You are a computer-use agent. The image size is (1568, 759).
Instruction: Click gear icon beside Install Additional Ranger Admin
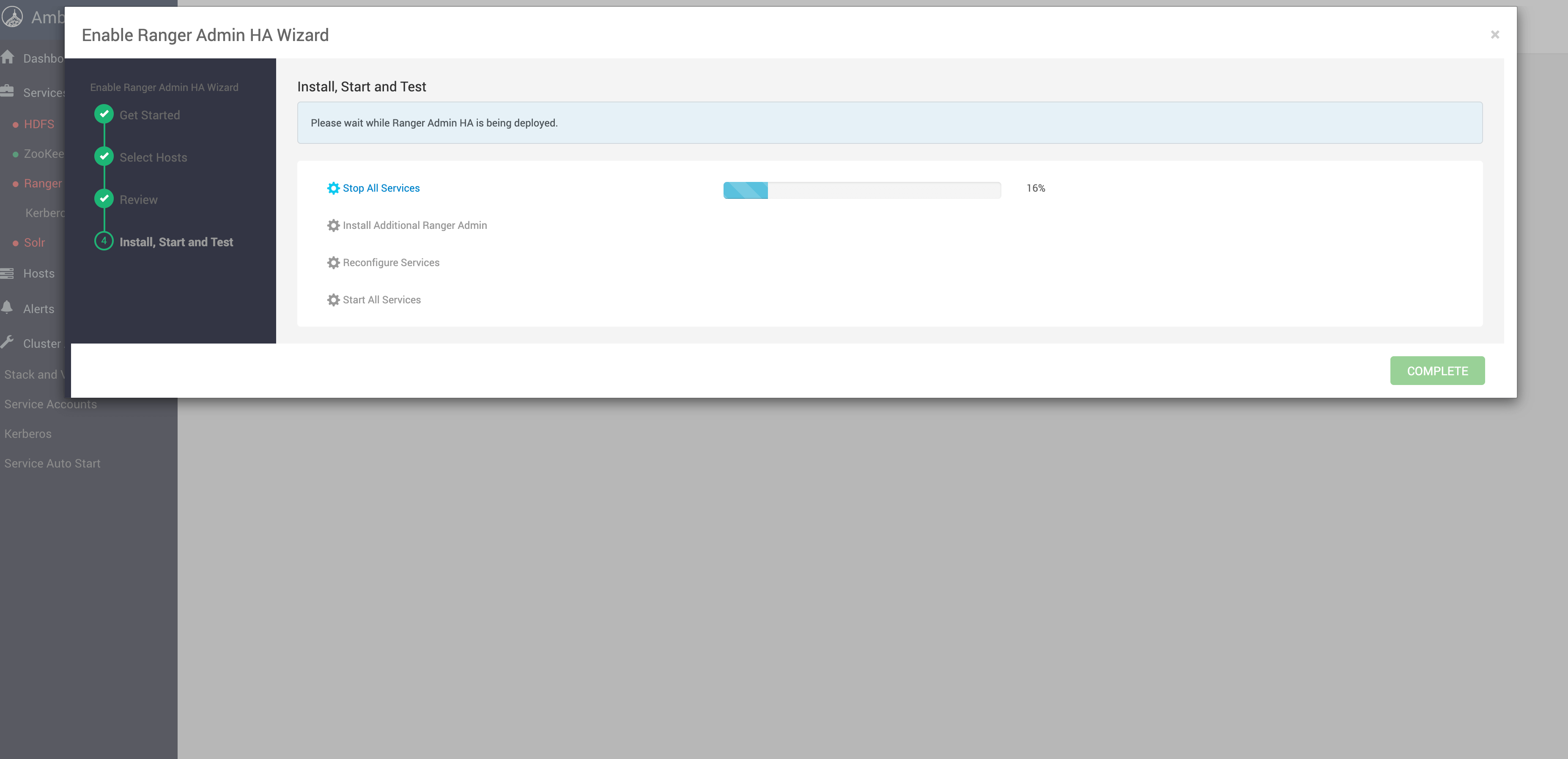pos(333,225)
